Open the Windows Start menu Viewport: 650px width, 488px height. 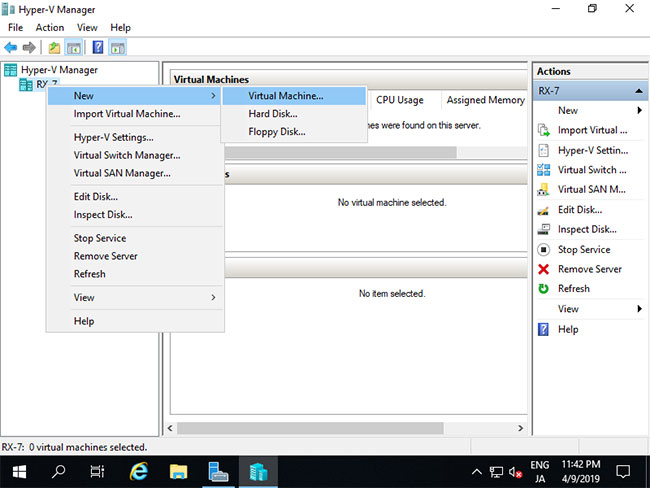pos(19,472)
